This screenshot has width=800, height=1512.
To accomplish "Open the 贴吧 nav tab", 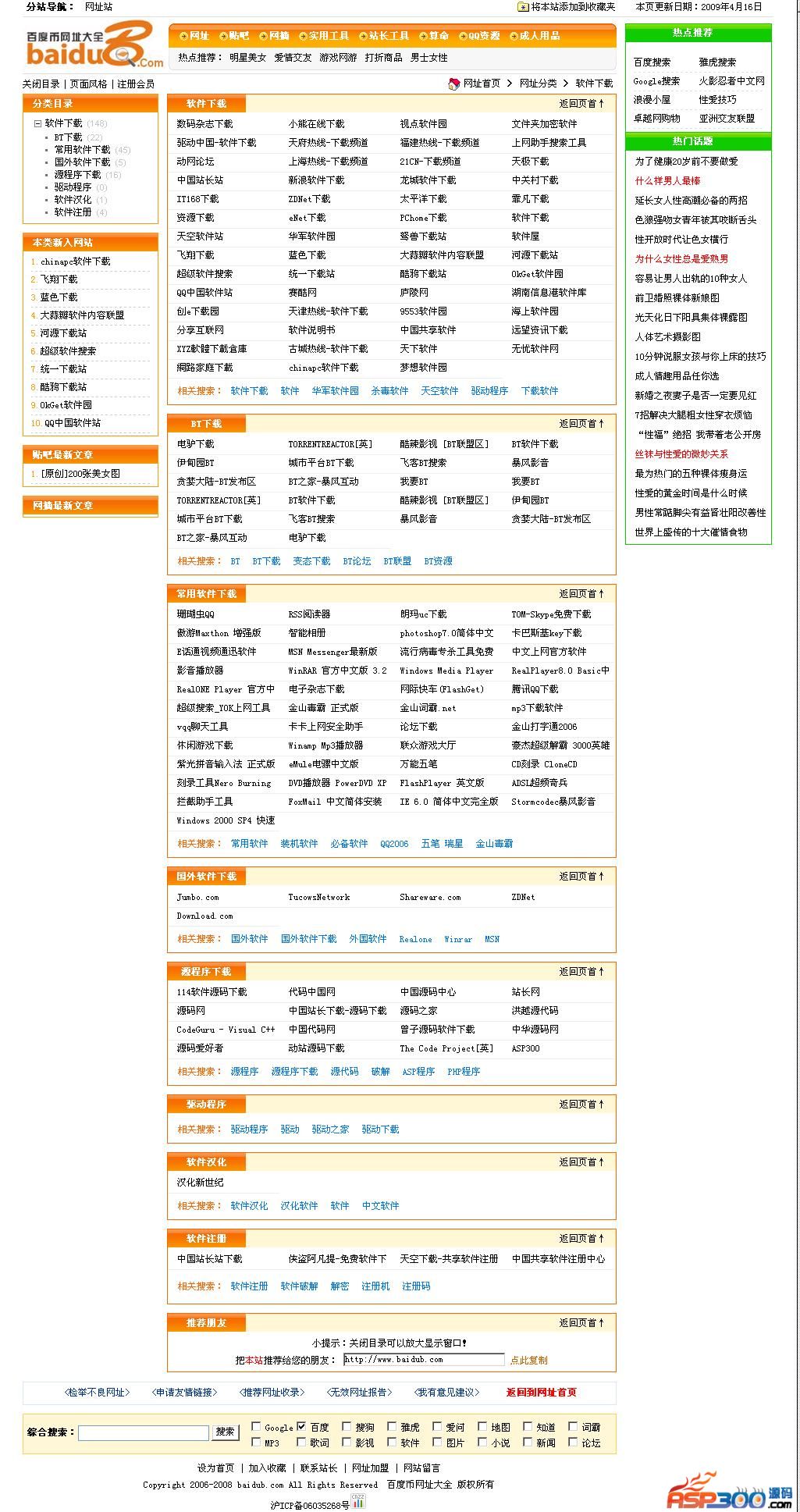I will tap(234, 36).
